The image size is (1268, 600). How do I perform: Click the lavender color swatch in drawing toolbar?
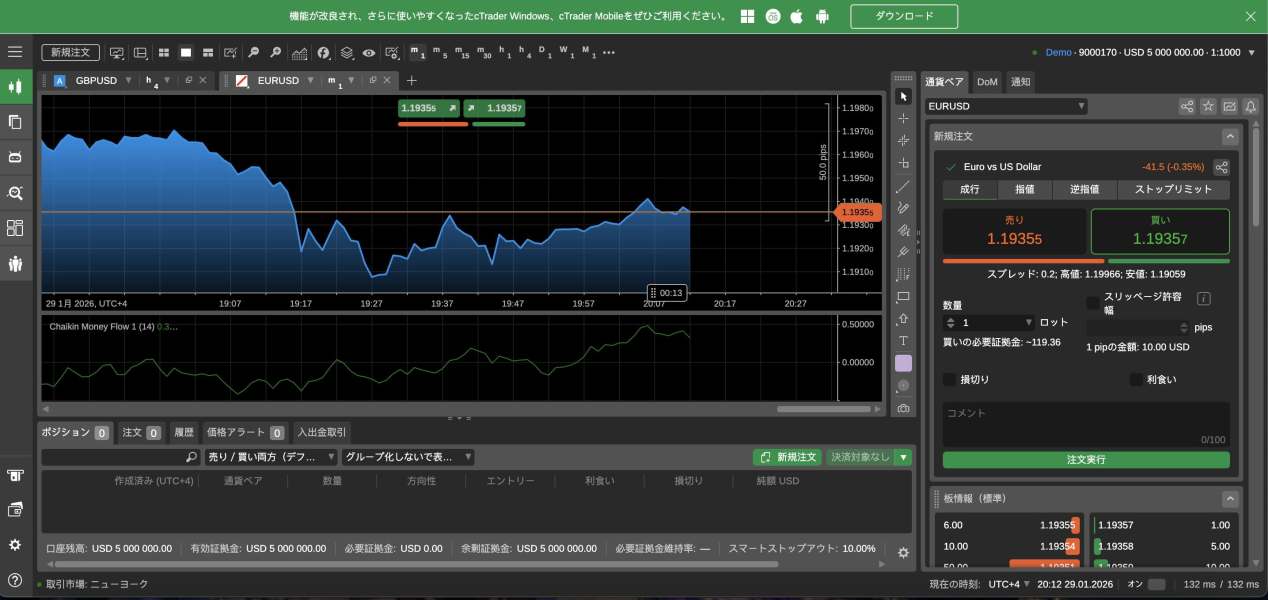point(903,363)
